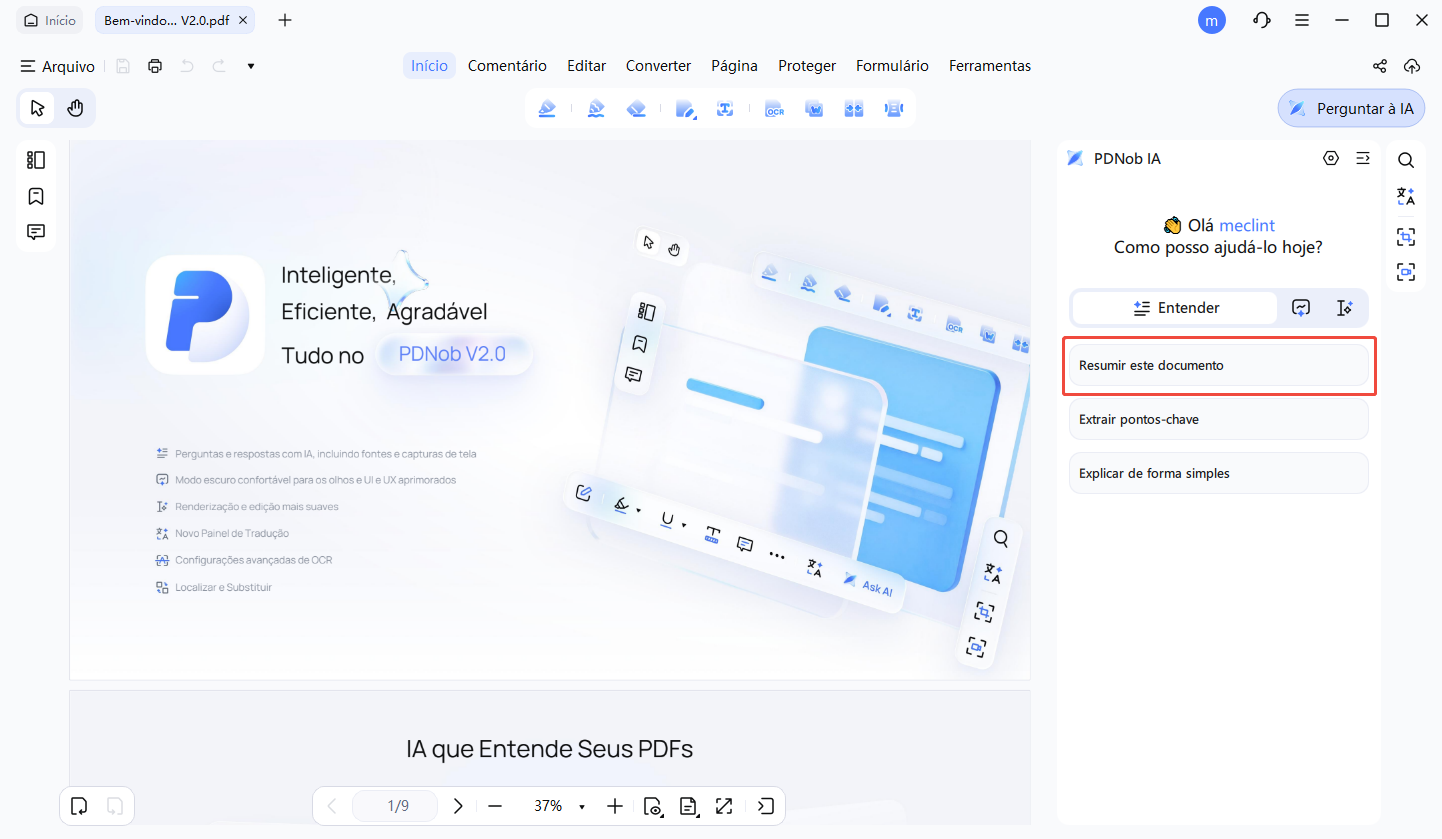
Task: Open the Arquivo file menu
Action: tap(58, 66)
